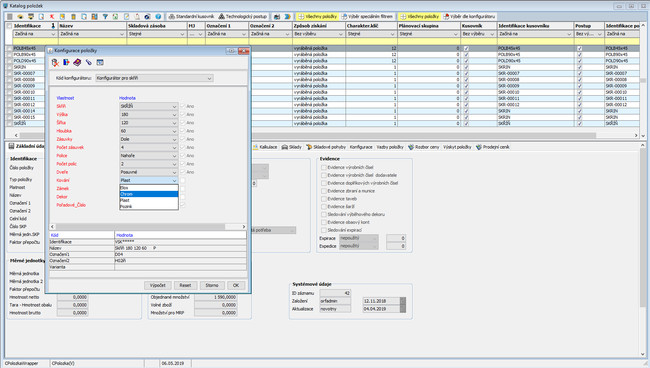This screenshot has height=368, width=650.
Task: Open Technologický postup from toolbar
Action: point(243,17)
